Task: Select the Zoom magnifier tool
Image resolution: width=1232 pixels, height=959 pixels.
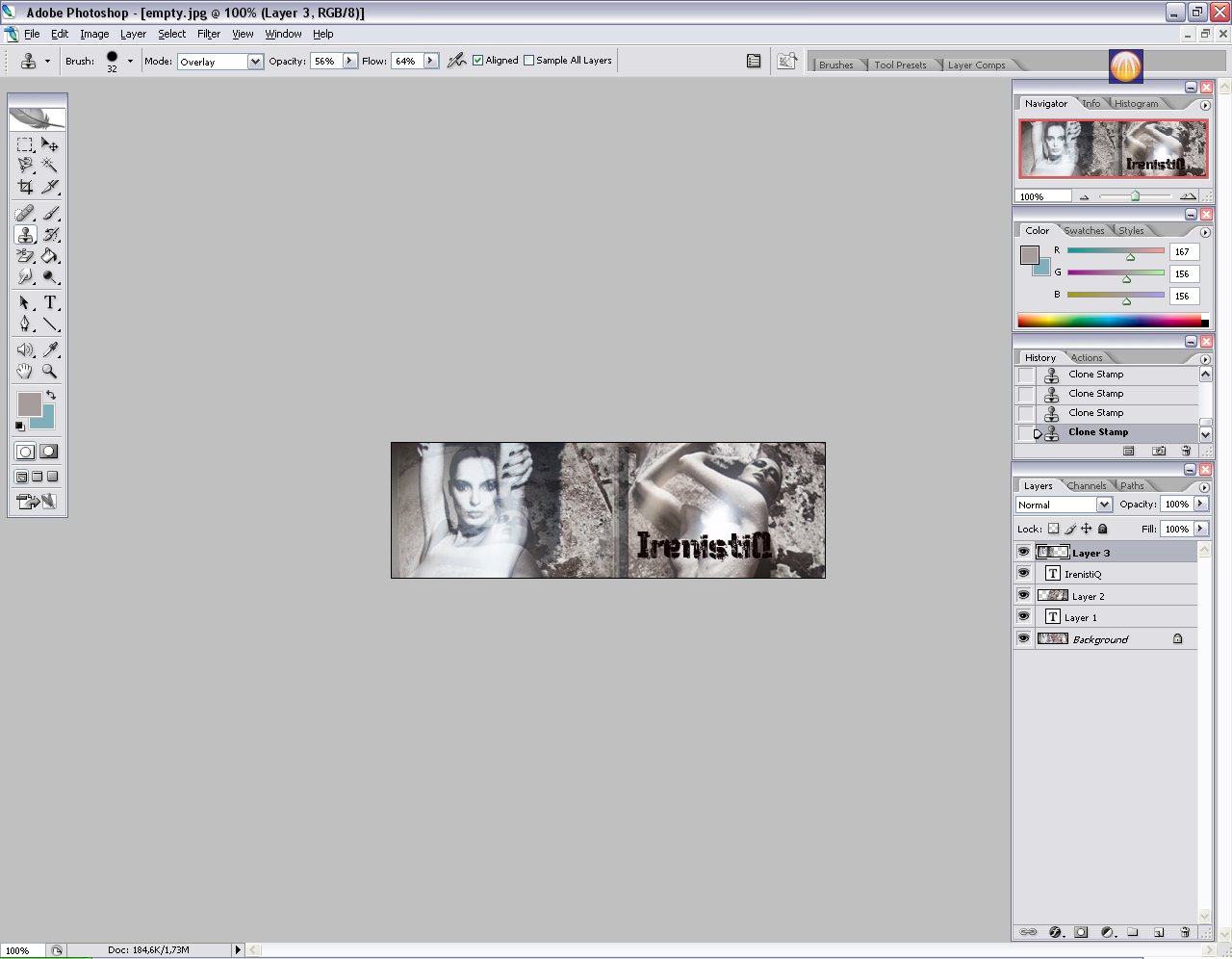Action: (49, 372)
